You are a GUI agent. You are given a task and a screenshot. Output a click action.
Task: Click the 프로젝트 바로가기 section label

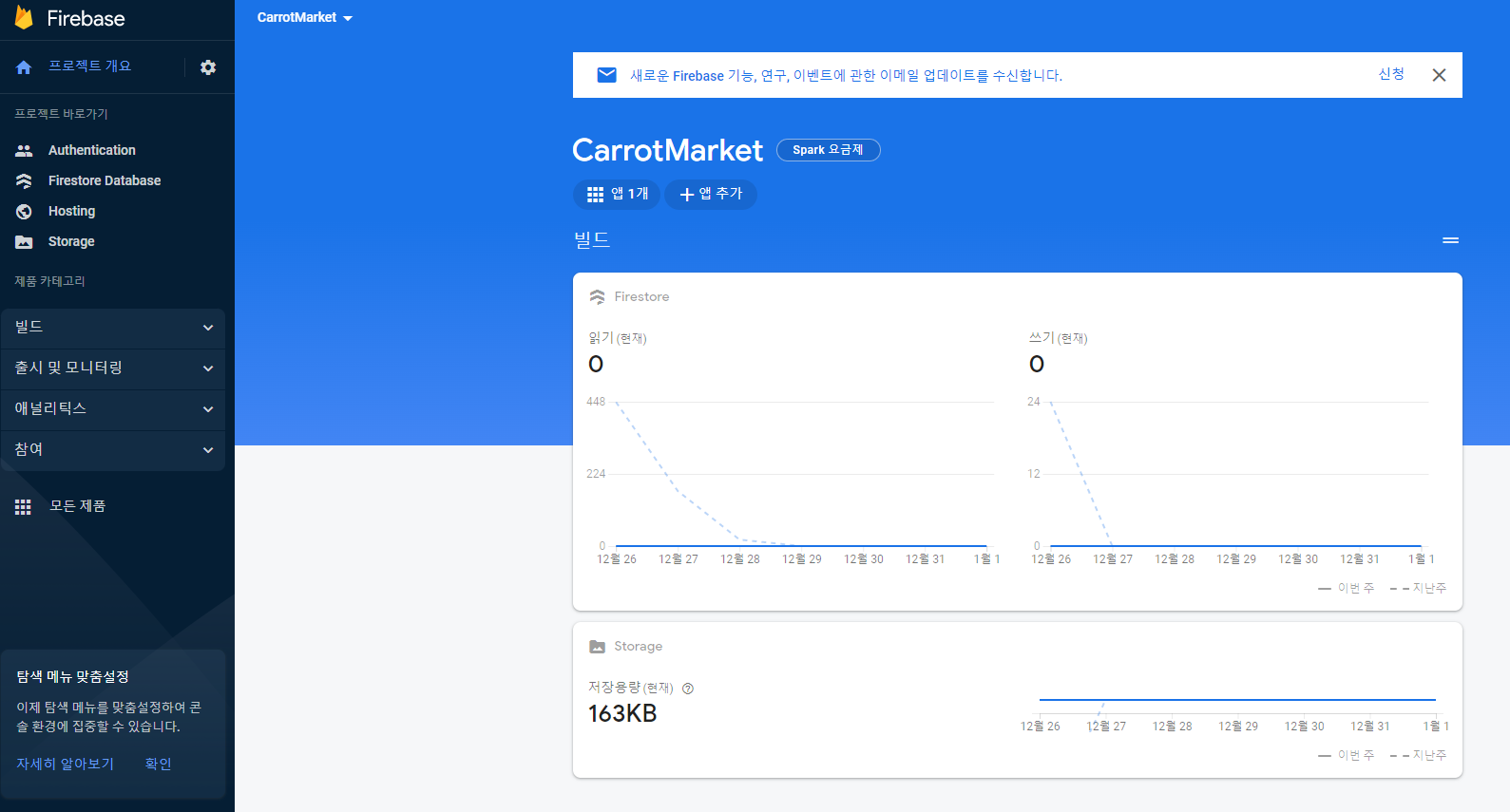point(61,114)
